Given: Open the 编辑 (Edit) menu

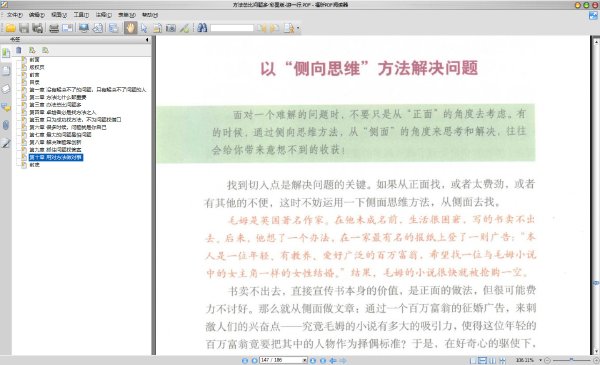Looking at the screenshot, I should click(37, 15).
